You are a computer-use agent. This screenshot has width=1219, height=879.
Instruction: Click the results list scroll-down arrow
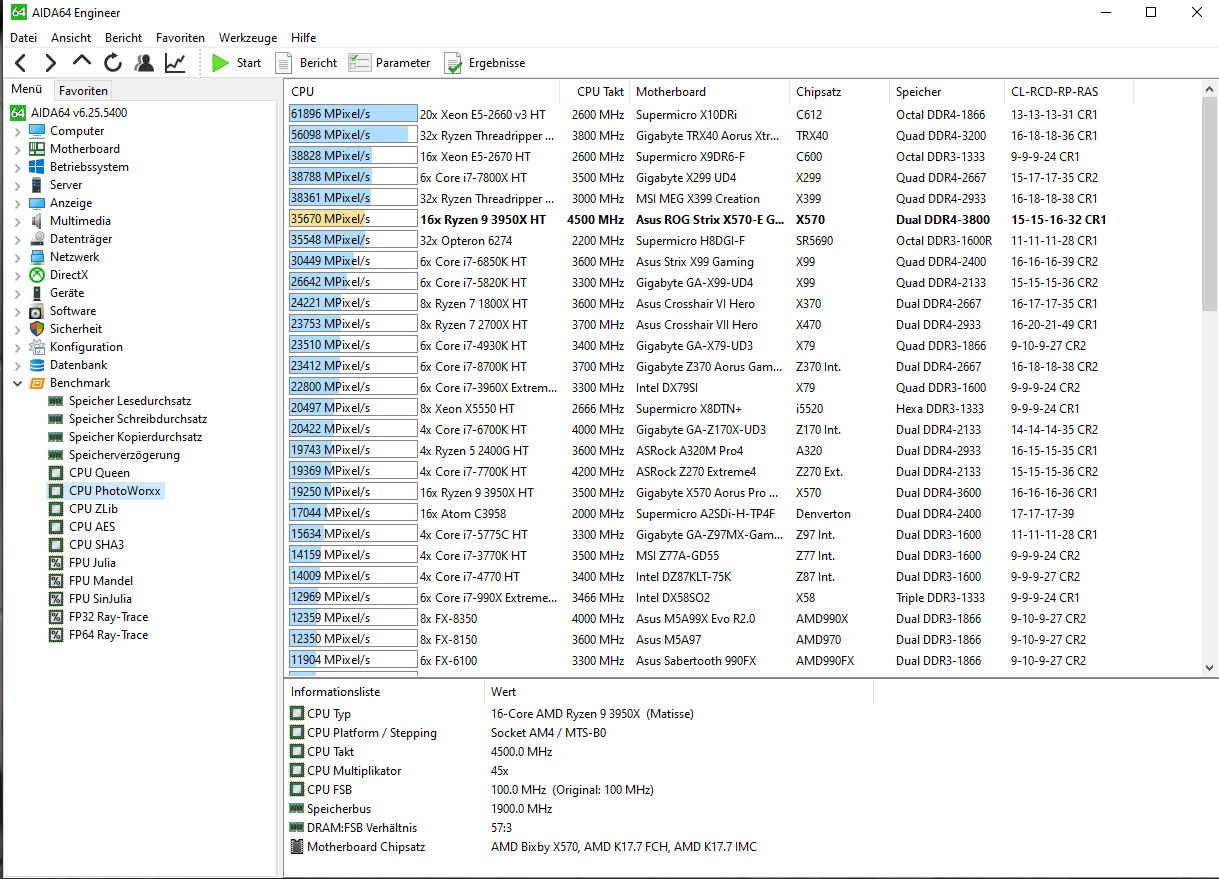pos(1209,667)
